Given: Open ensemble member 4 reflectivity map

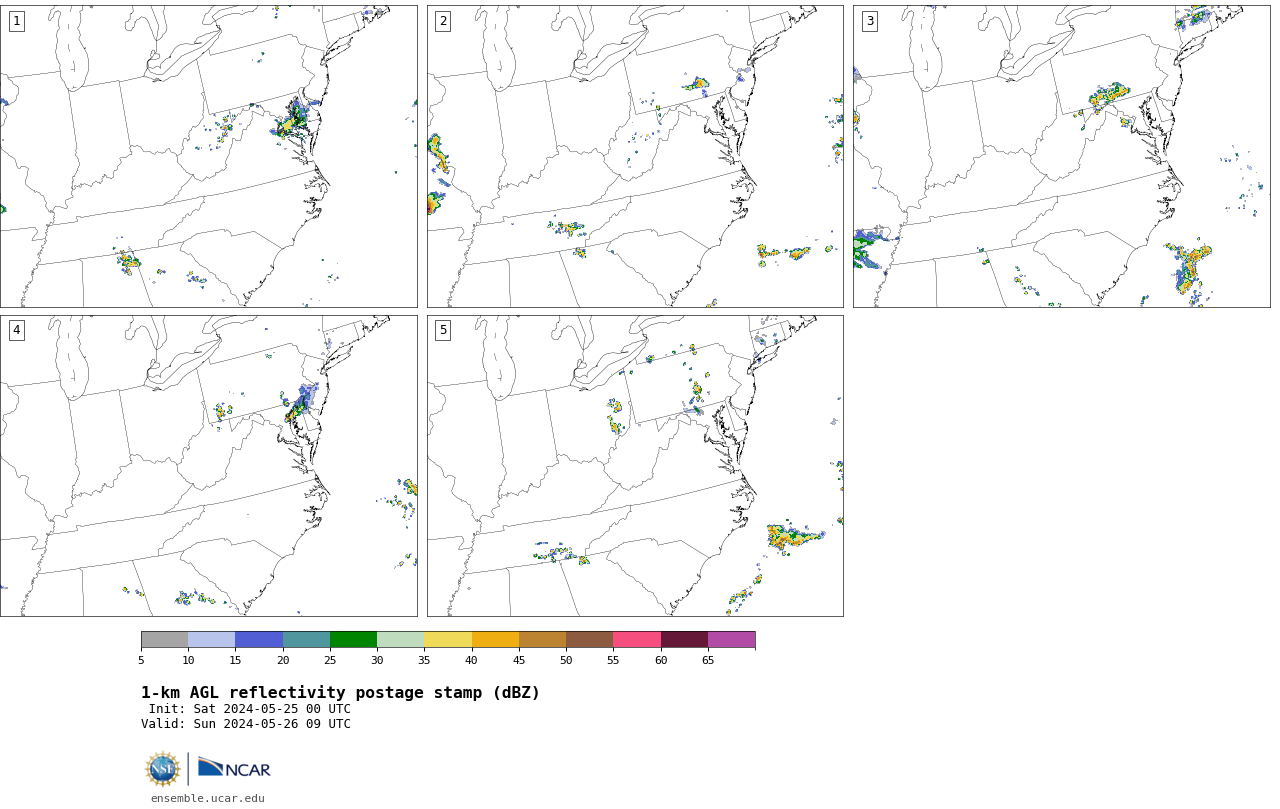Looking at the screenshot, I should [208, 466].
